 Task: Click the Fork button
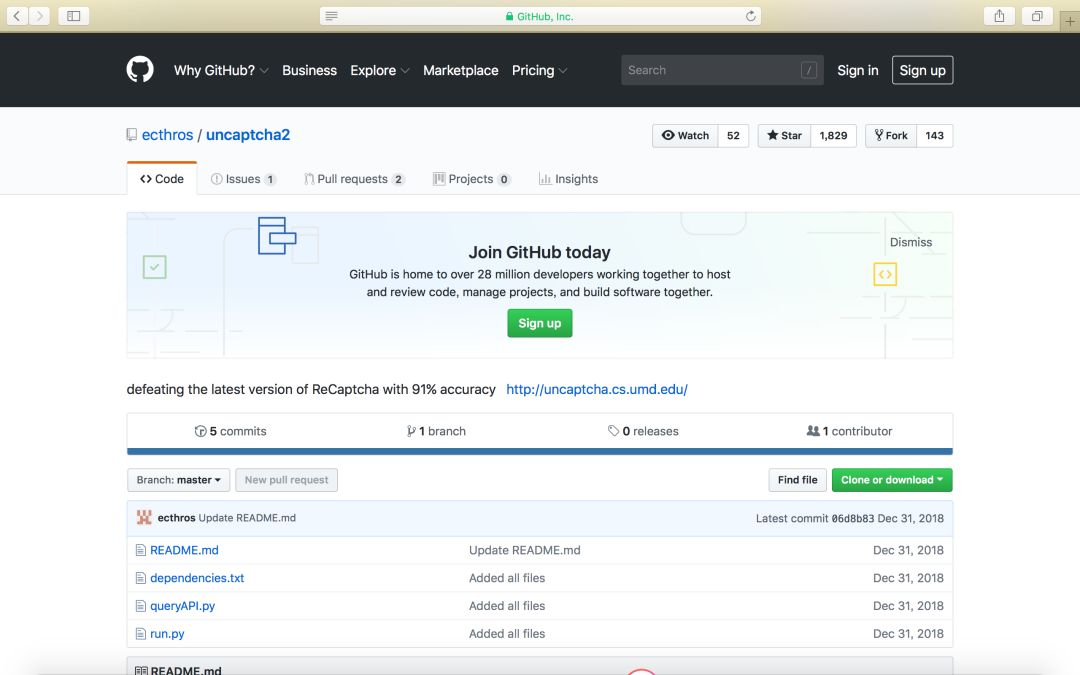(x=891, y=135)
